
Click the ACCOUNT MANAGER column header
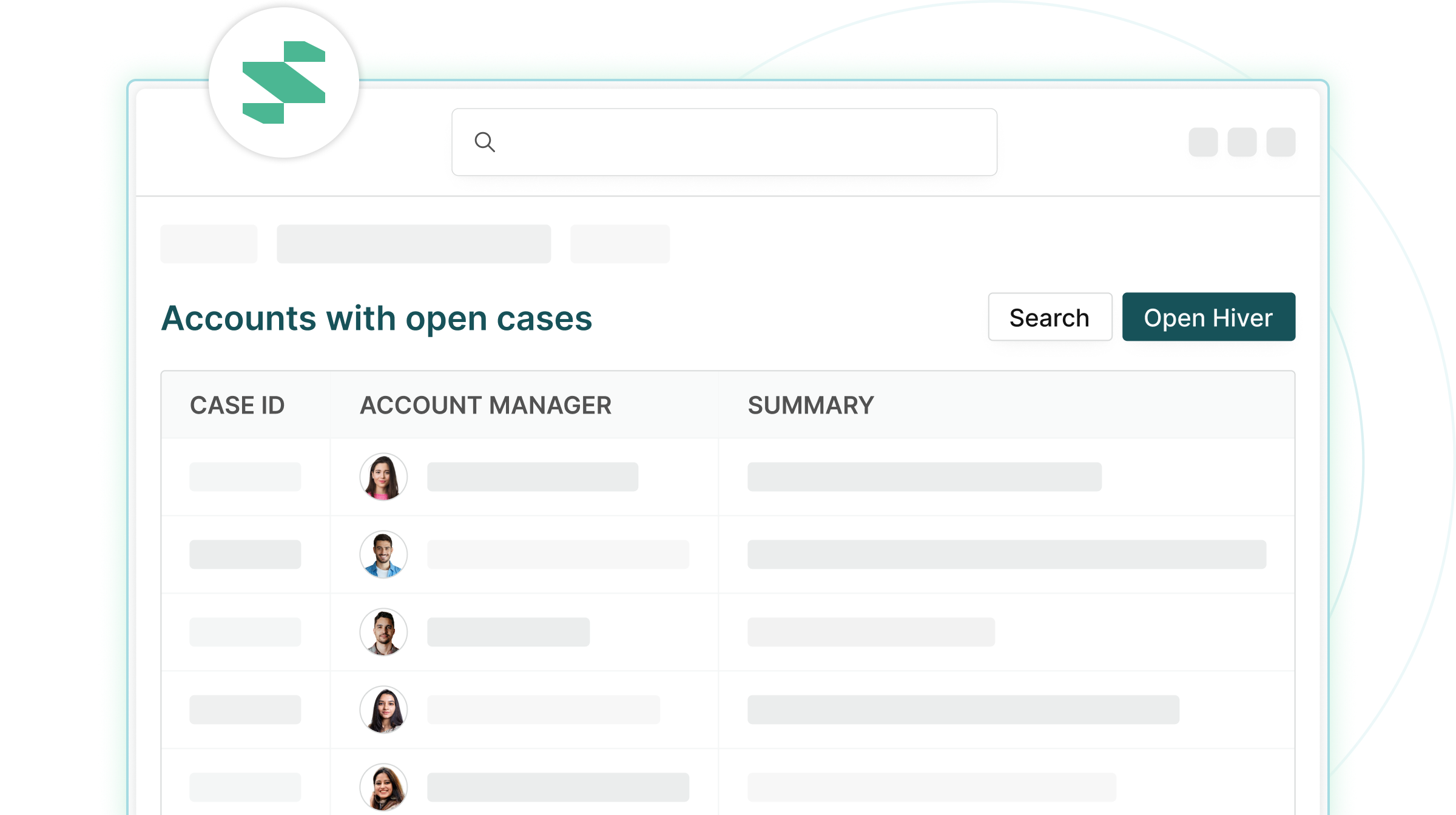[x=486, y=405]
